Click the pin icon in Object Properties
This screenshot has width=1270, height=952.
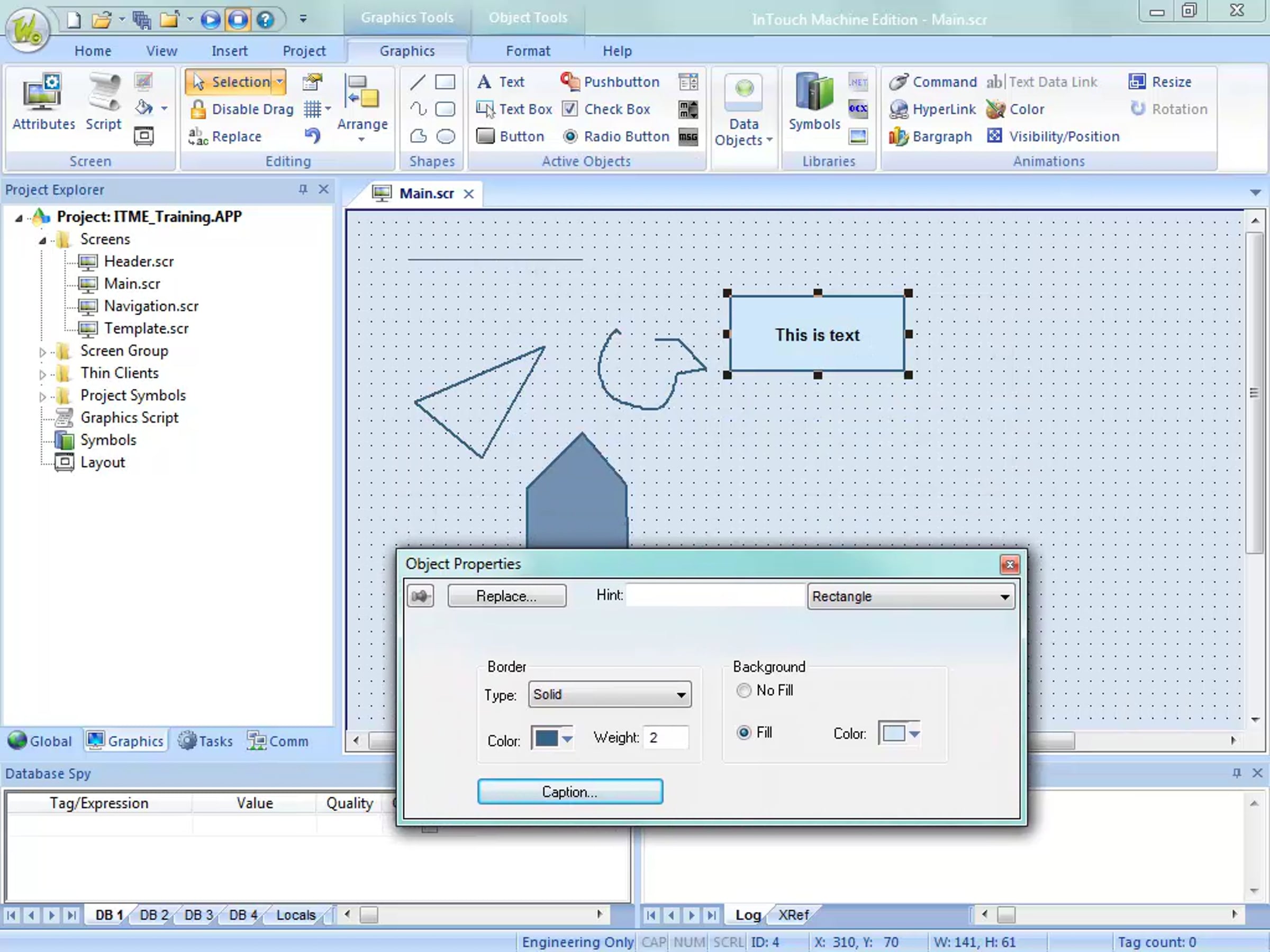[x=420, y=596]
